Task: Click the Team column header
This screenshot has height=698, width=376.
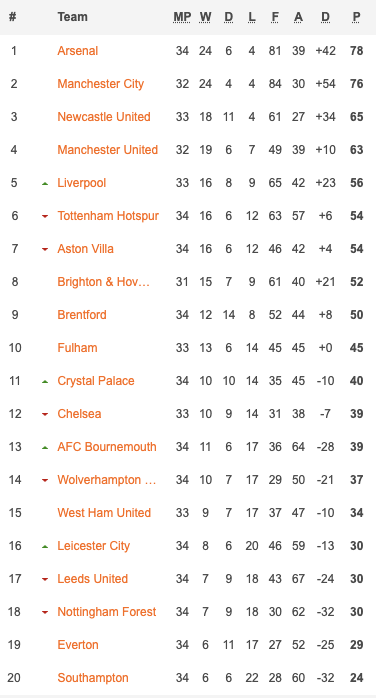Action: point(73,17)
